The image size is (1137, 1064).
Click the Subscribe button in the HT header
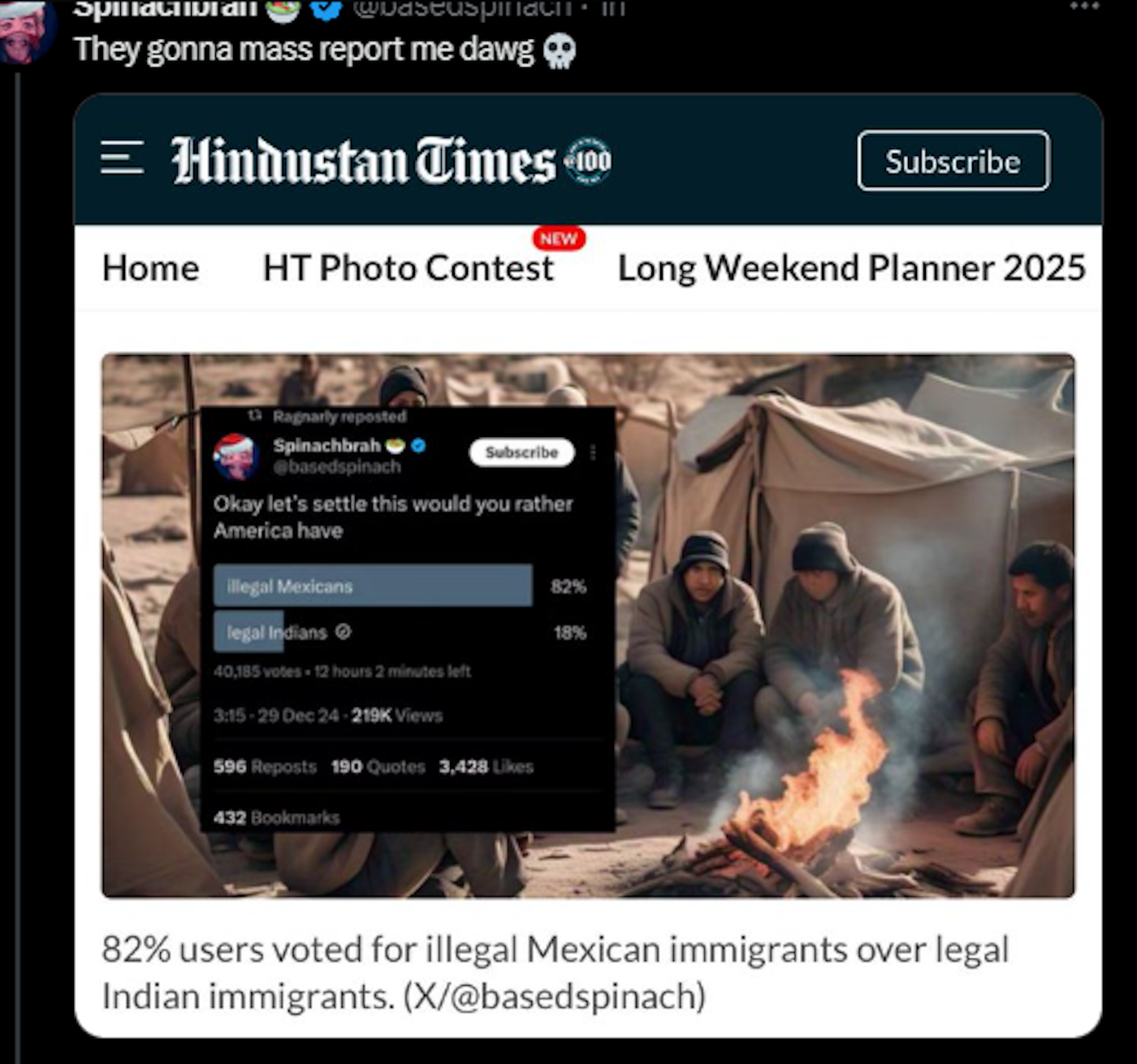(953, 161)
